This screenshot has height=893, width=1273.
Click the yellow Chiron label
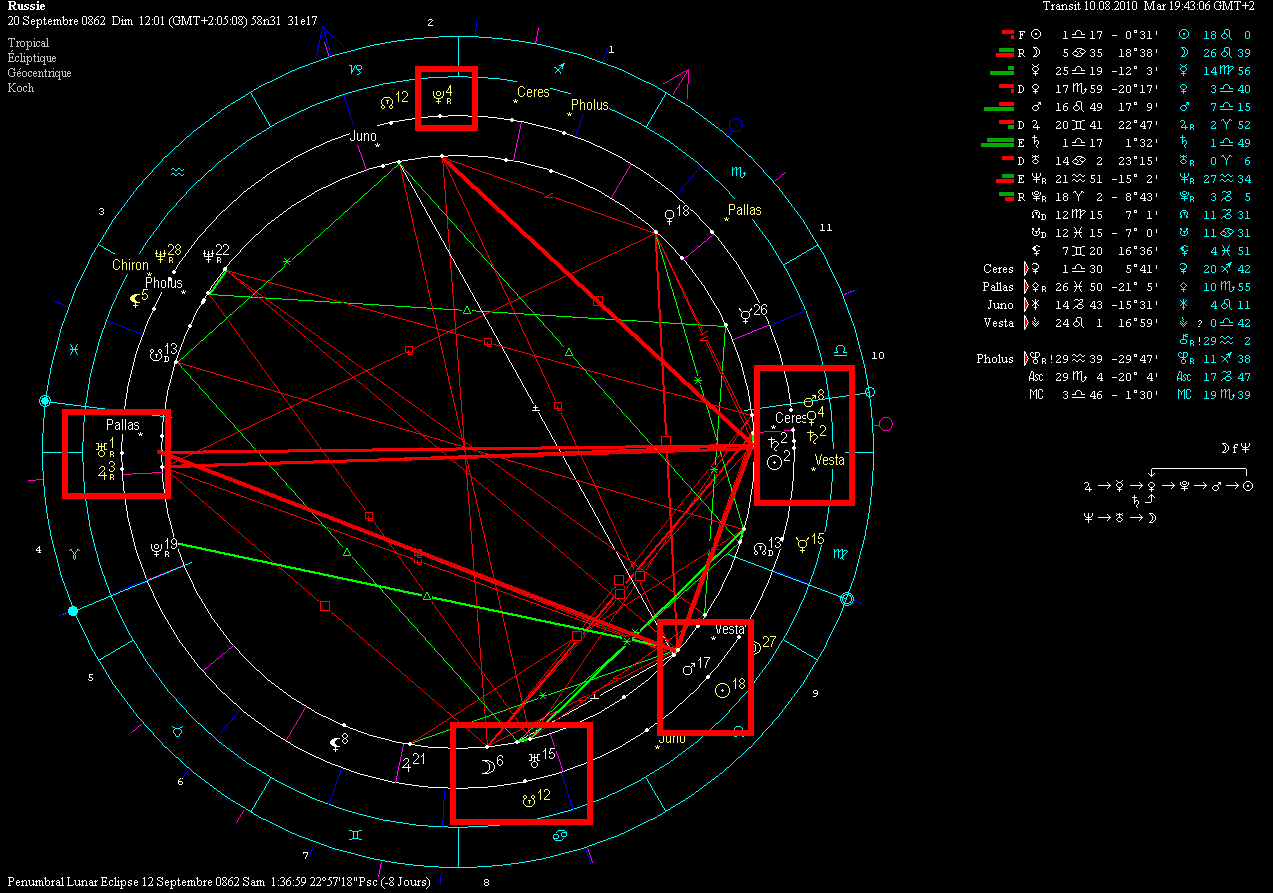tap(130, 265)
